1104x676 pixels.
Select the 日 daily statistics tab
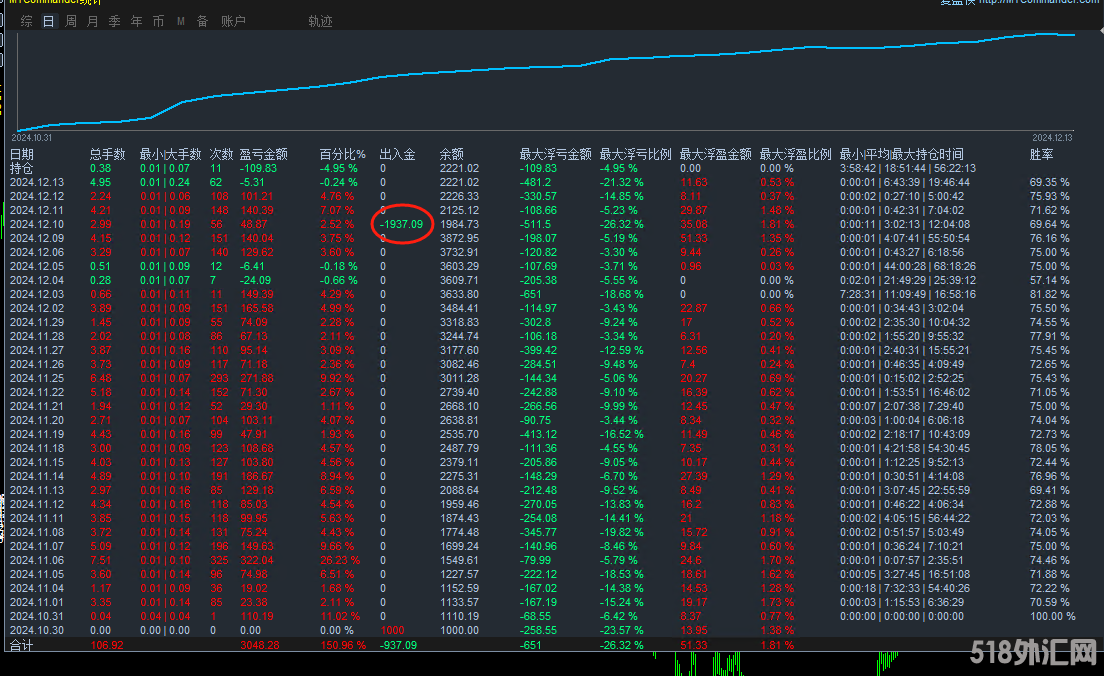[x=49, y=21]
